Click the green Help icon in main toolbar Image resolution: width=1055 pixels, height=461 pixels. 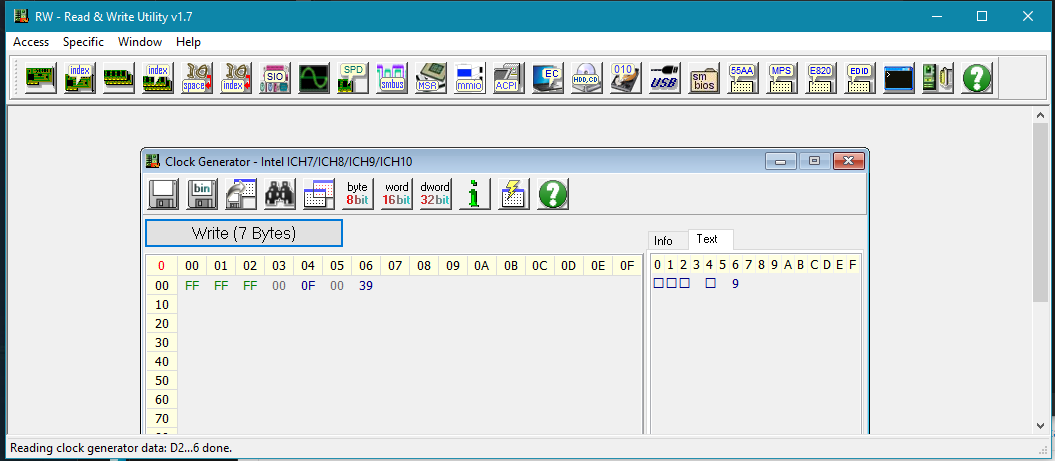click(978, 78)
